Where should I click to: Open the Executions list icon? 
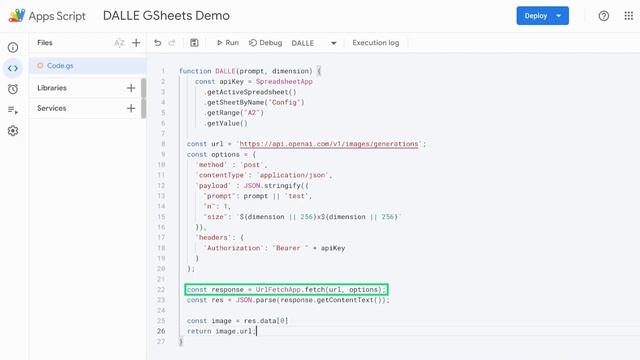point(13,110)
